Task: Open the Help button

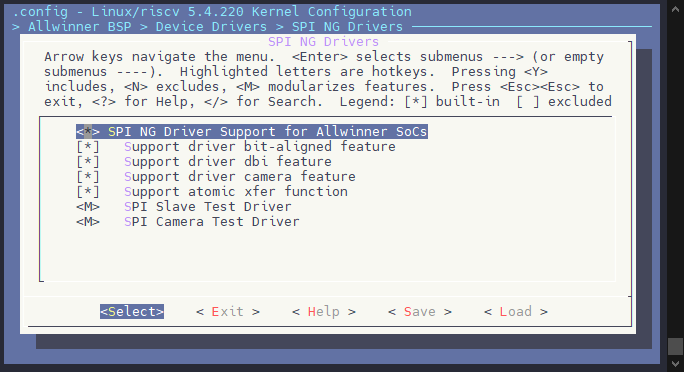Action: pos(324,311)
